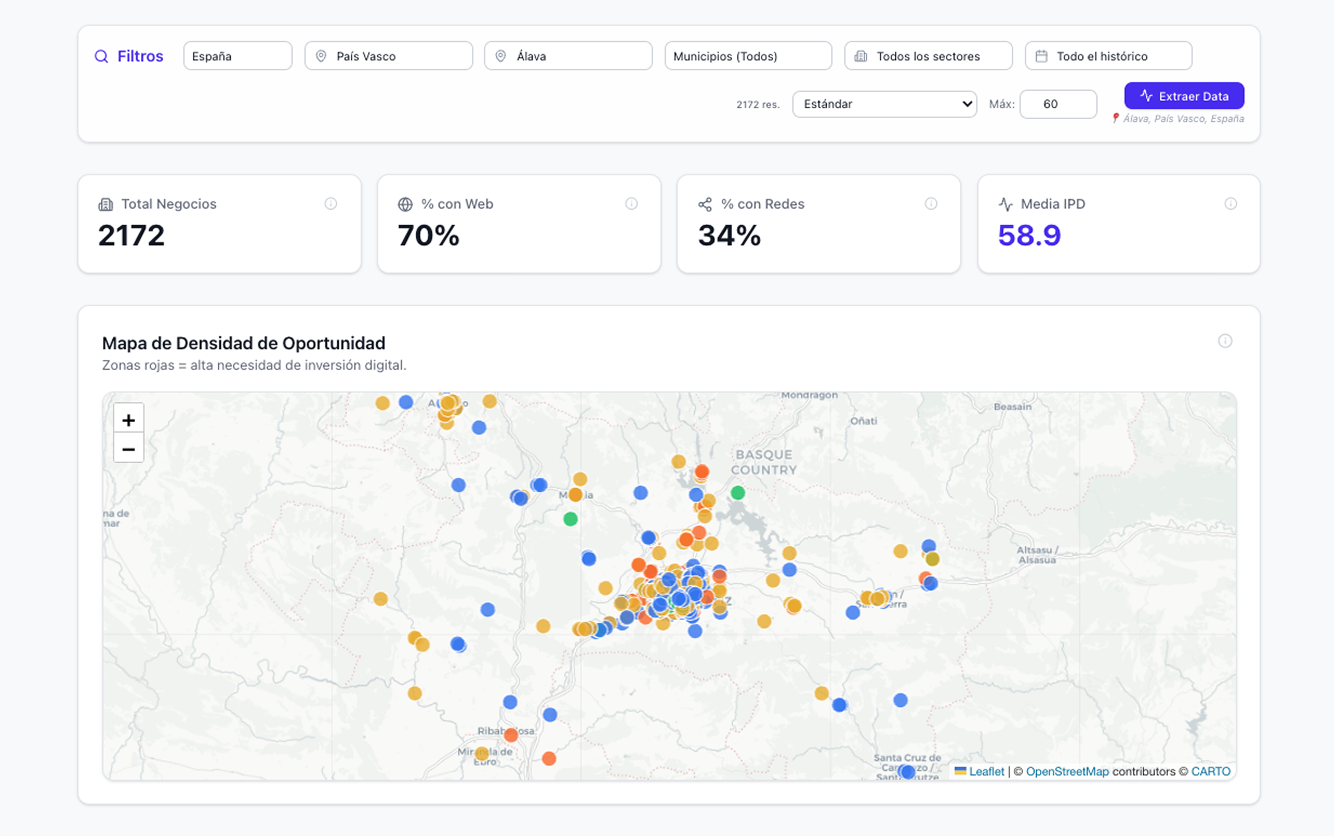Open the Estándar dropdown selector
The image size is (1334, 836).
[884, 104]
